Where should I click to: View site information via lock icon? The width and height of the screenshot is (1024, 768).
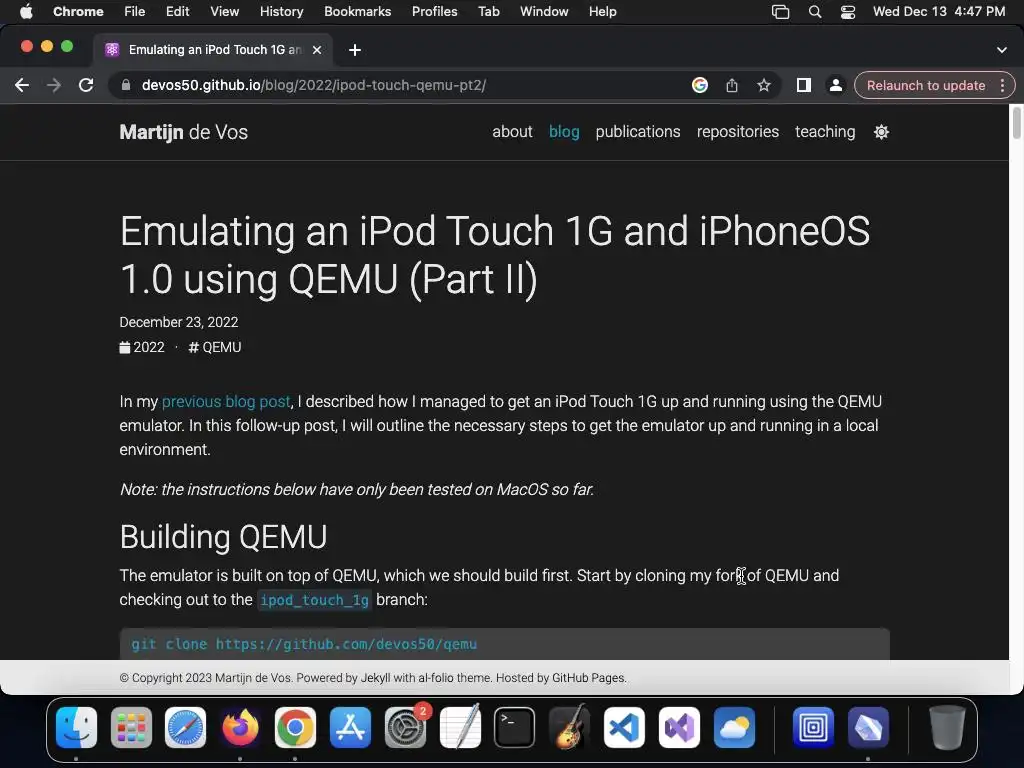click(126, 86)
